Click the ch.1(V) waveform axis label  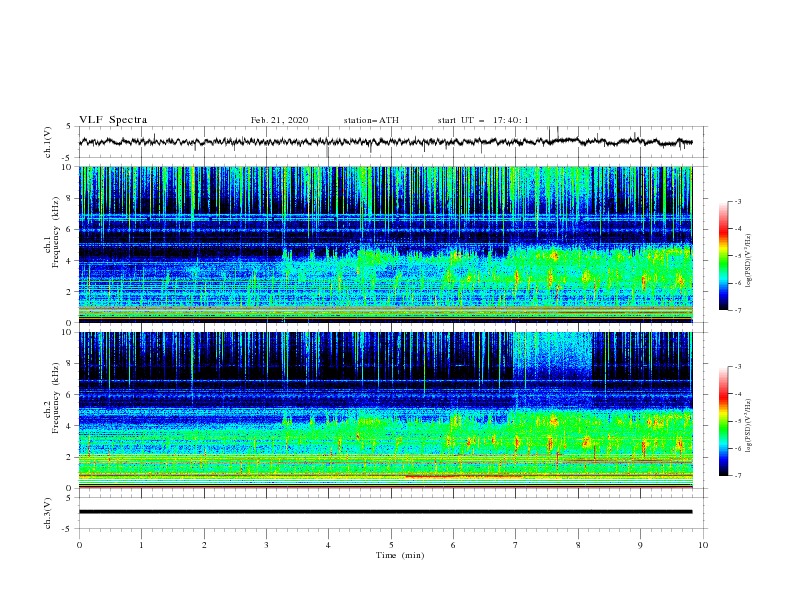pyautogui.click(x=48, y=142)
